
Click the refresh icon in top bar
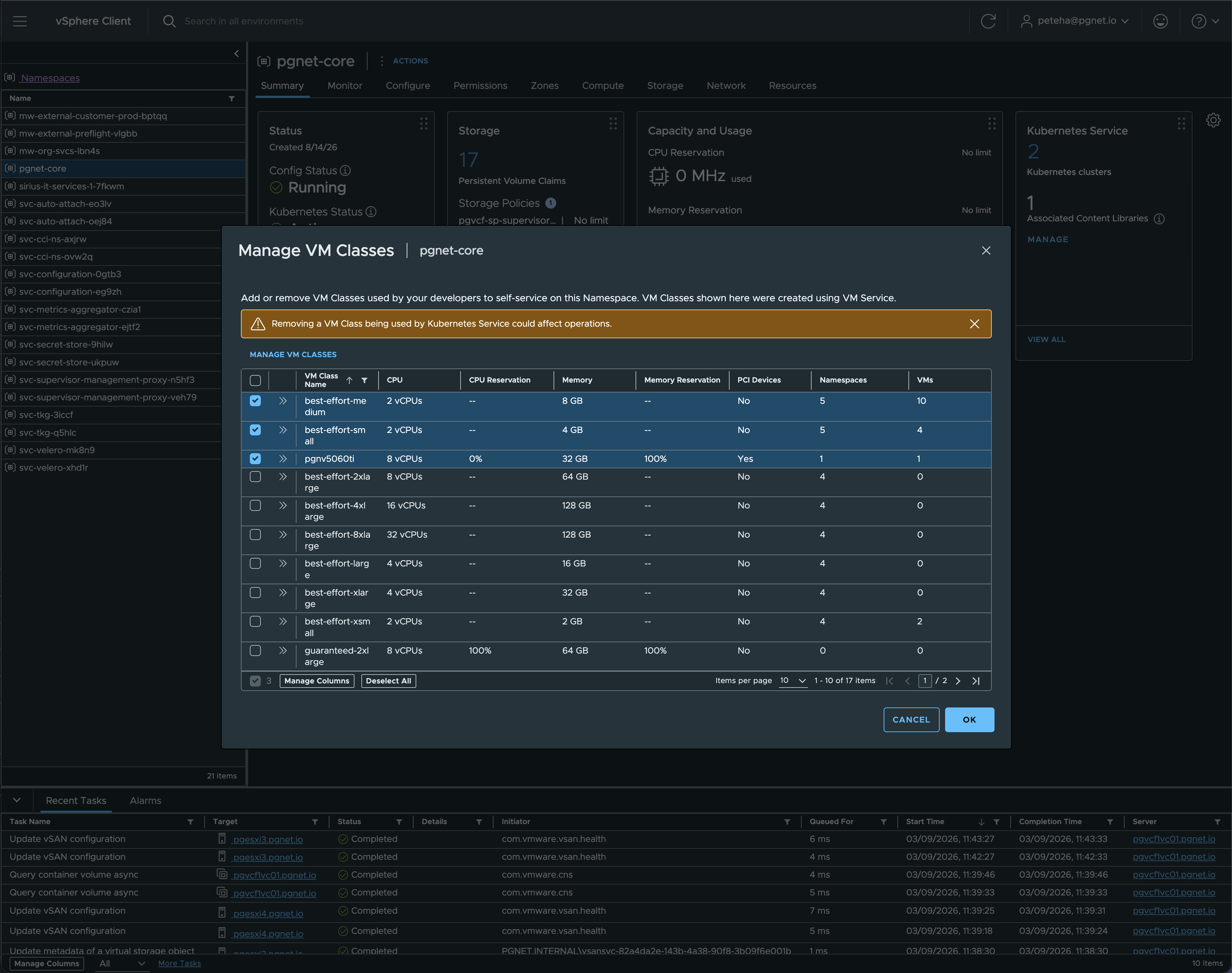(988, 21)
